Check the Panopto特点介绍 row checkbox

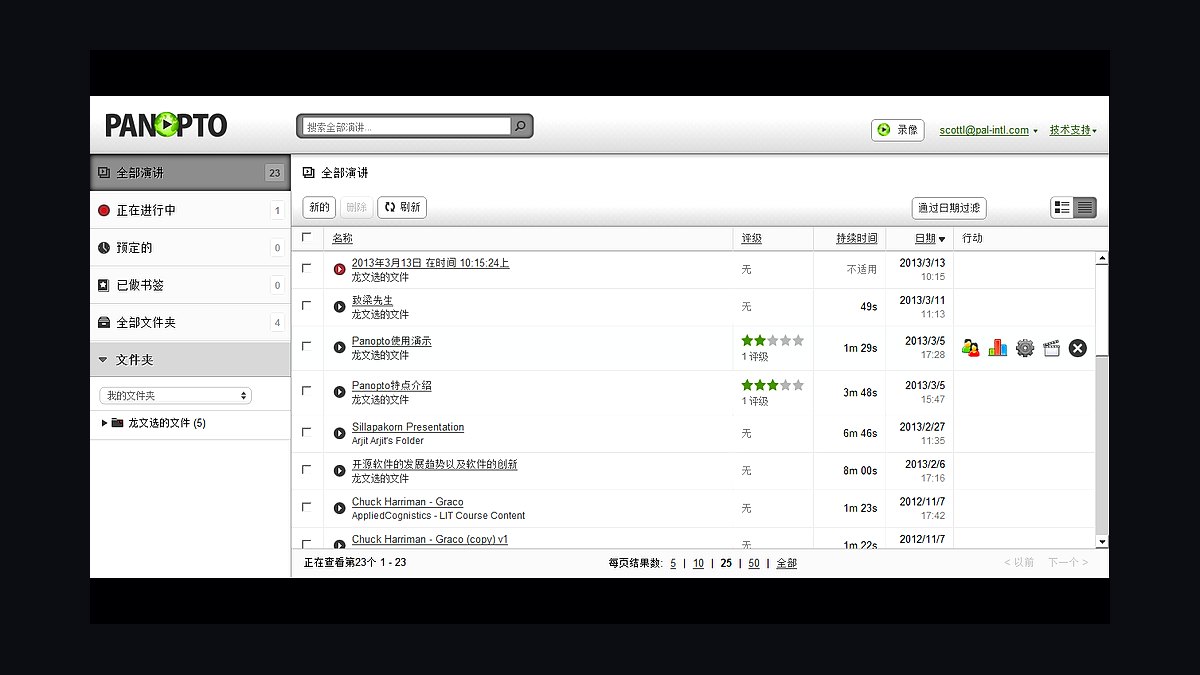[306, 390]
